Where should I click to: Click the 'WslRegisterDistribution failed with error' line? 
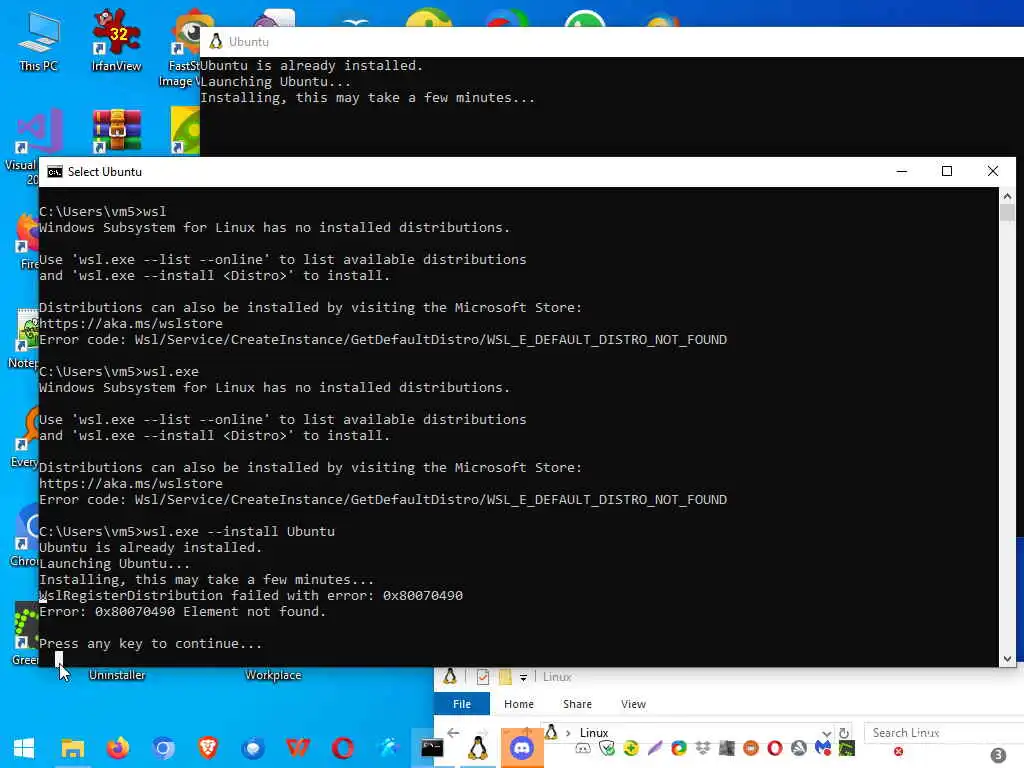coord(251,596)
